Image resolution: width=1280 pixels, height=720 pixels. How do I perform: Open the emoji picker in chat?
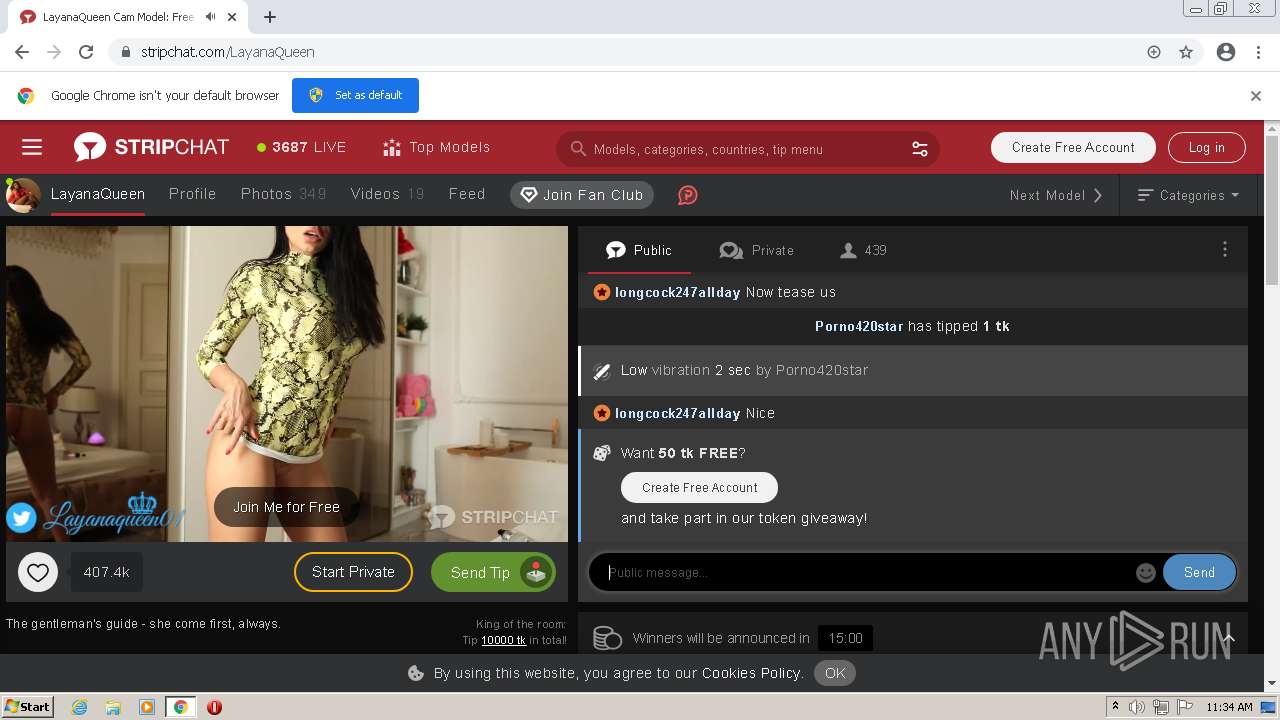(1146, 573)
